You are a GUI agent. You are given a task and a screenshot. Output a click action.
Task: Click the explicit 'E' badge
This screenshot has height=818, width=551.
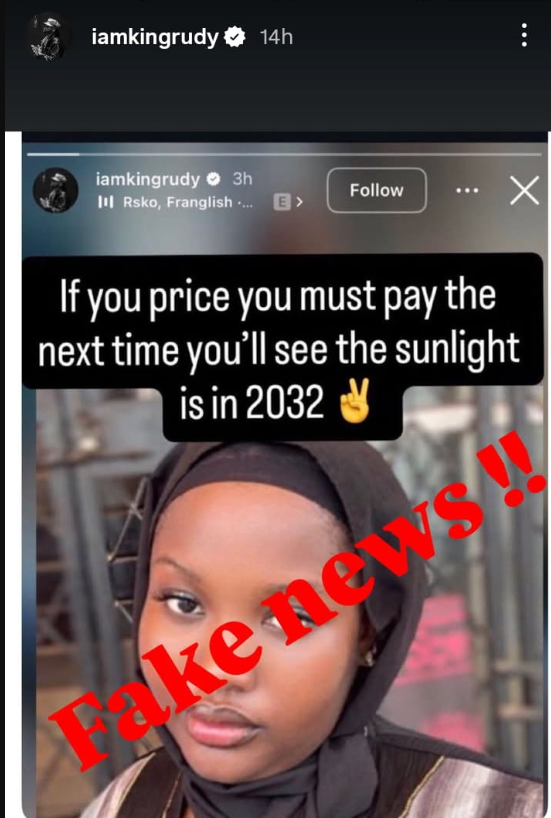(x=282, y=202)
